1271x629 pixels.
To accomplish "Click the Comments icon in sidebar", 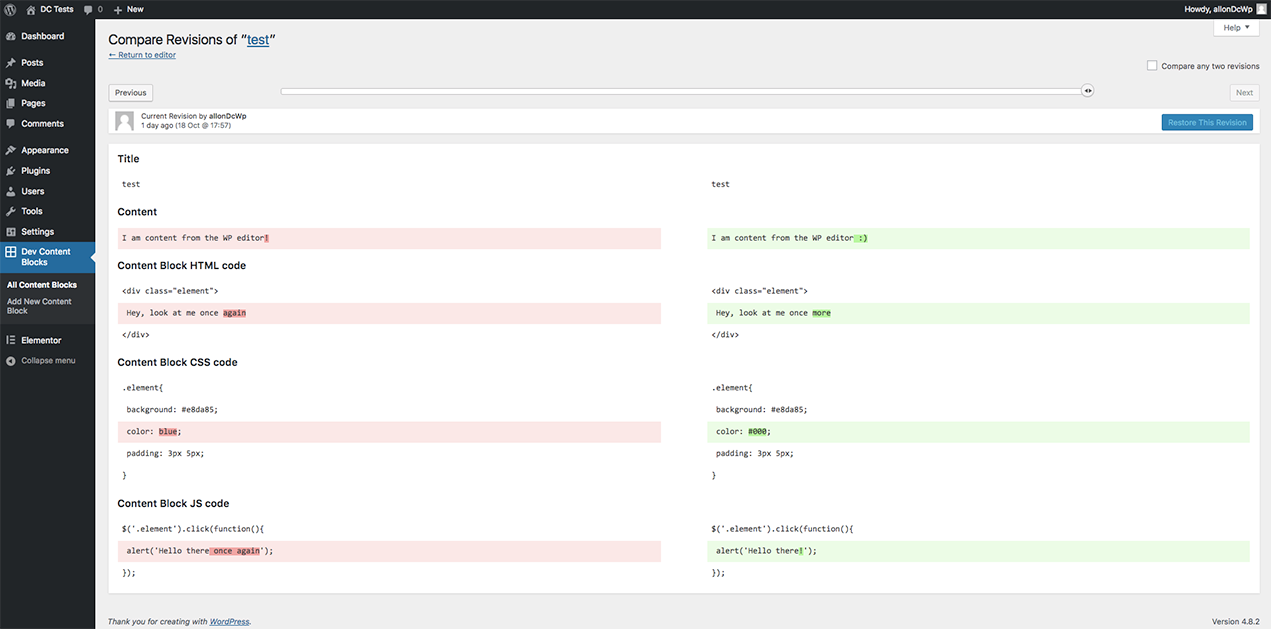I will coord(10,124).
